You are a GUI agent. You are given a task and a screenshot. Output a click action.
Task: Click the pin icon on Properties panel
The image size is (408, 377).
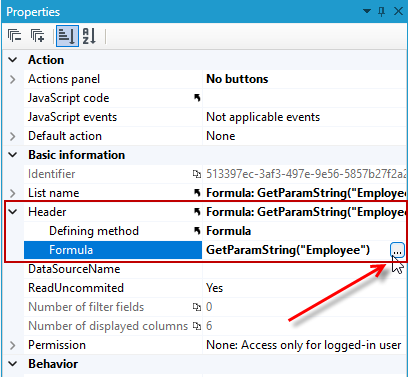click(382, 12)
